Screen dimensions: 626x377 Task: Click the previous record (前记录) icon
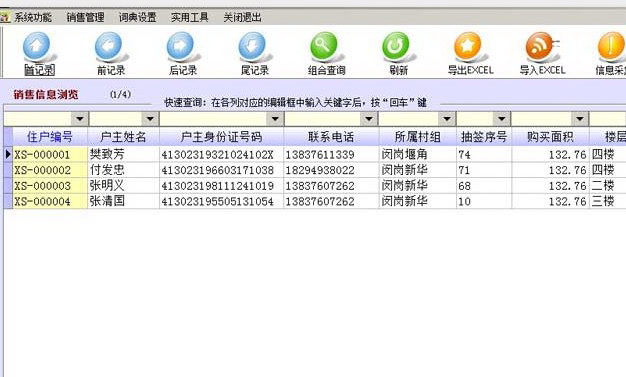pos(109,47)
